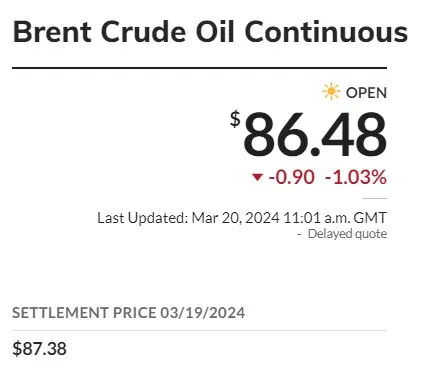Click the short gray line above Last Updated
Viewport: 424px width, 385px height.
click(375, 198)
